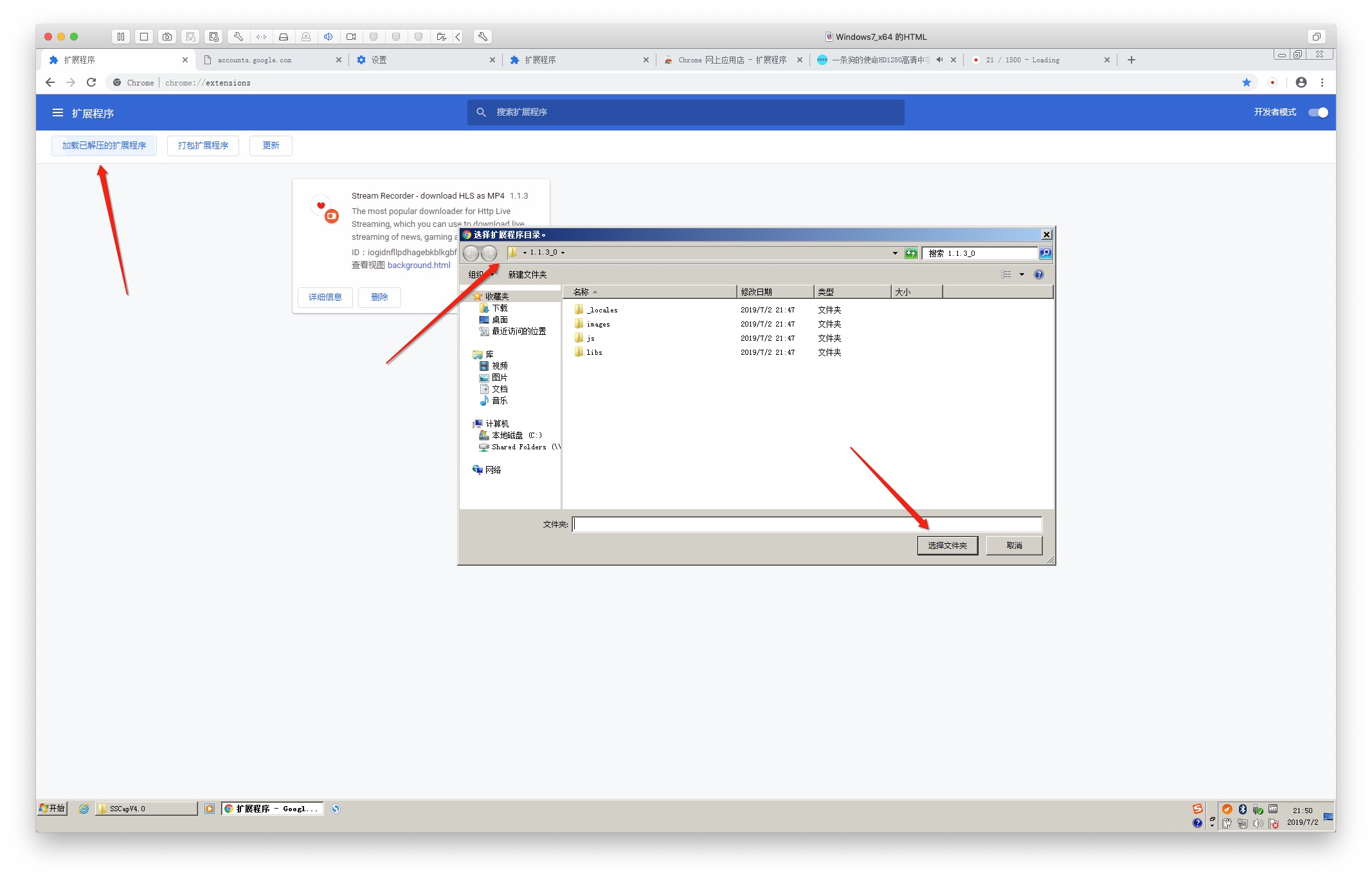Sort files by 名称 column
1372x880 pixels.
tap(649, 292)
